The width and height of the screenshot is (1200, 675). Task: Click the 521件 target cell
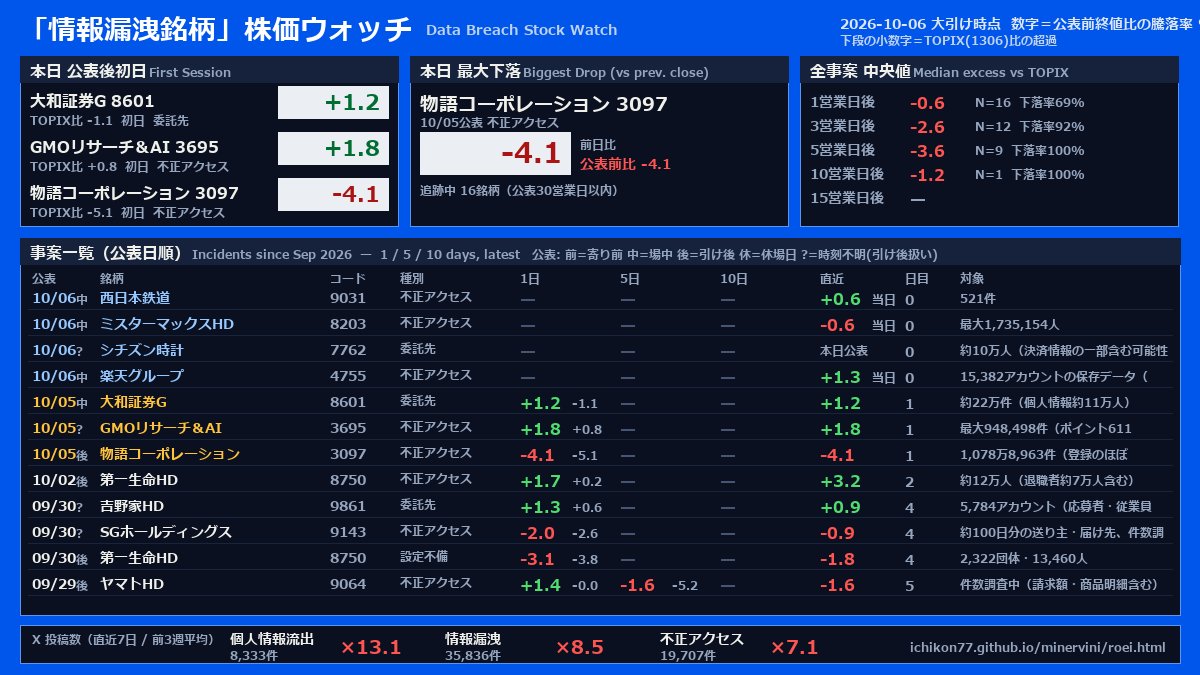977,298
